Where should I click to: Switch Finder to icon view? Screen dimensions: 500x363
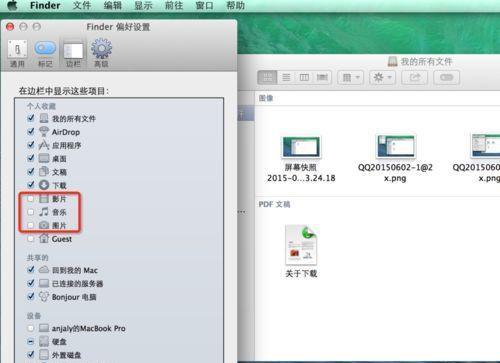tap(267, 78)
